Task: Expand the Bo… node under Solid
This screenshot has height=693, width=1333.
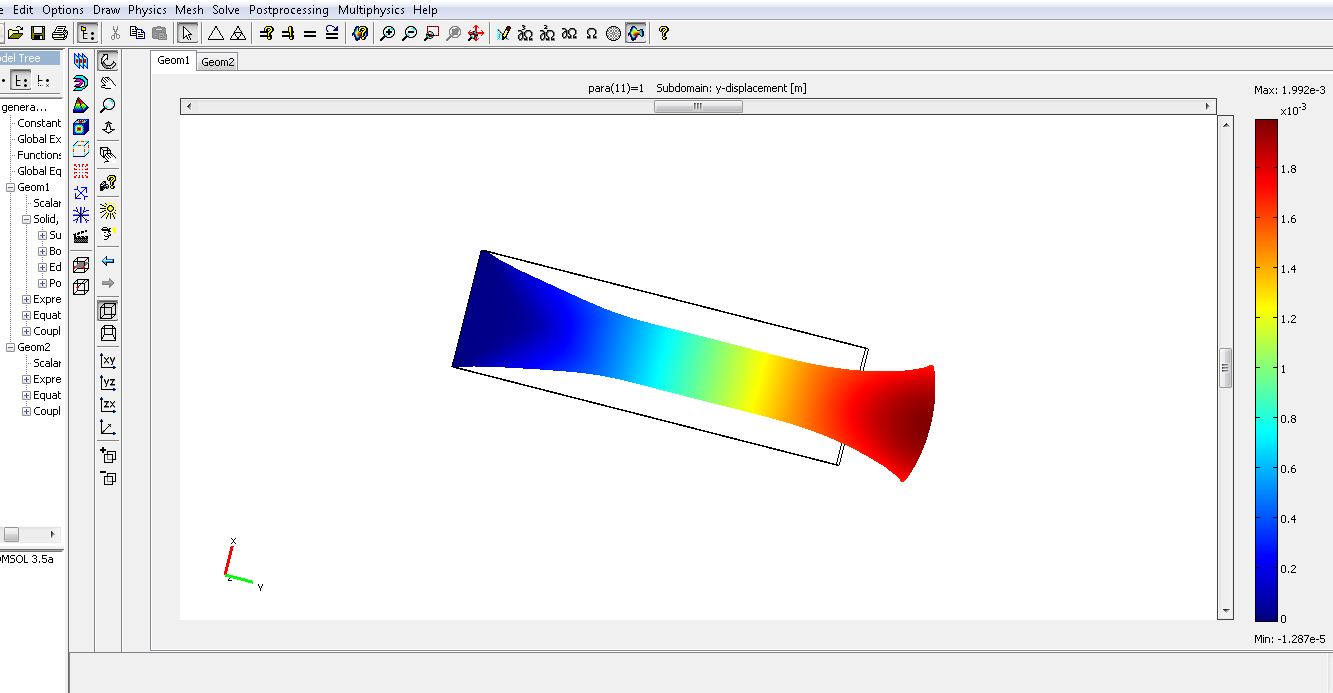Action: [42, 251]
